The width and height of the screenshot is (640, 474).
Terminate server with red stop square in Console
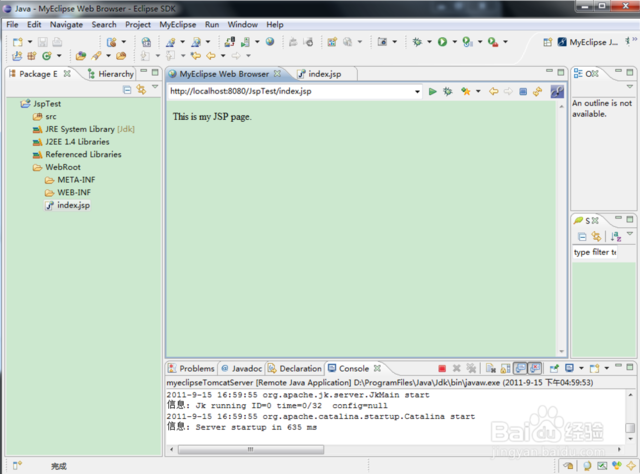click(442, 369)
